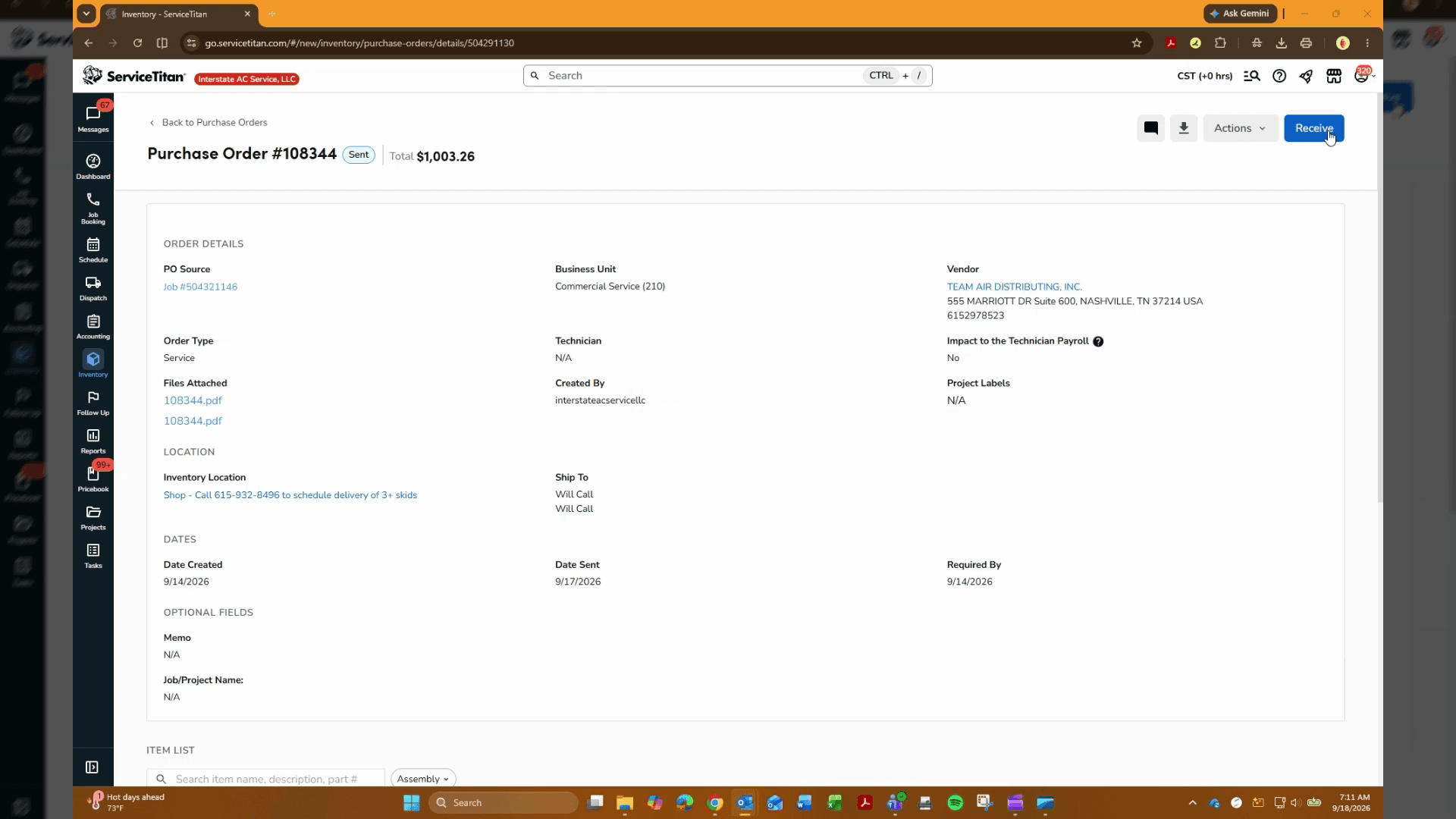Viewport: 1456px width, 819px height.
Task: Open Spotify from the taskbar
Action: [955, 802]
